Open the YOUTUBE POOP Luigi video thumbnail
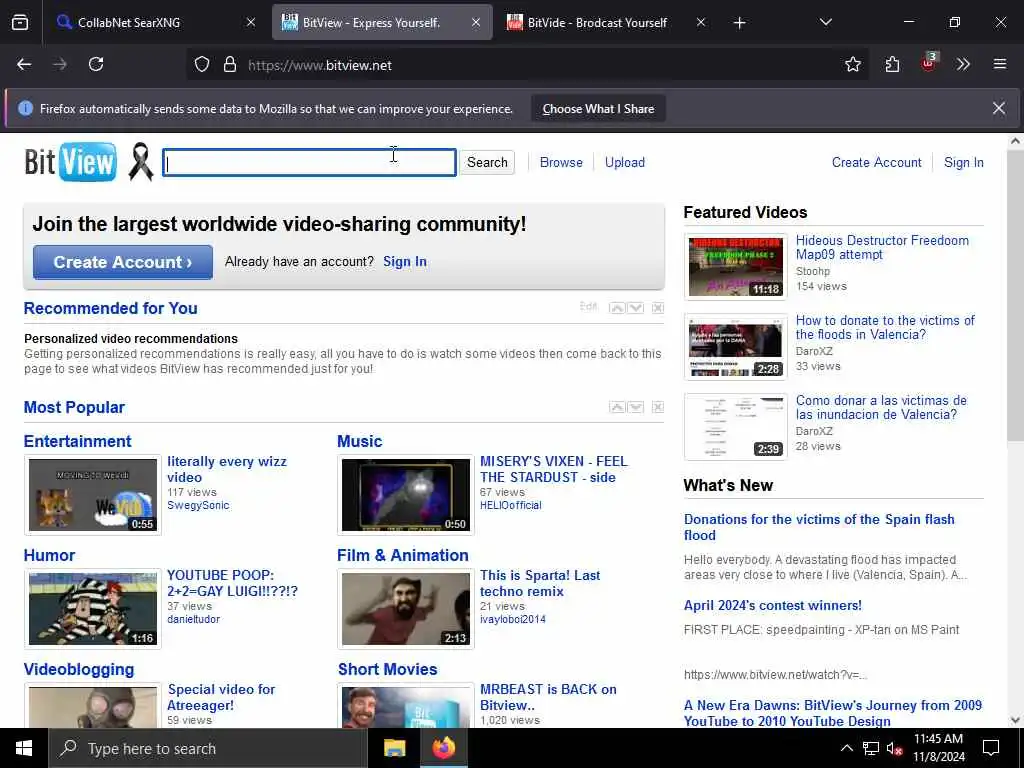This screenshot has height=768, width=1024. pos(93,609)
